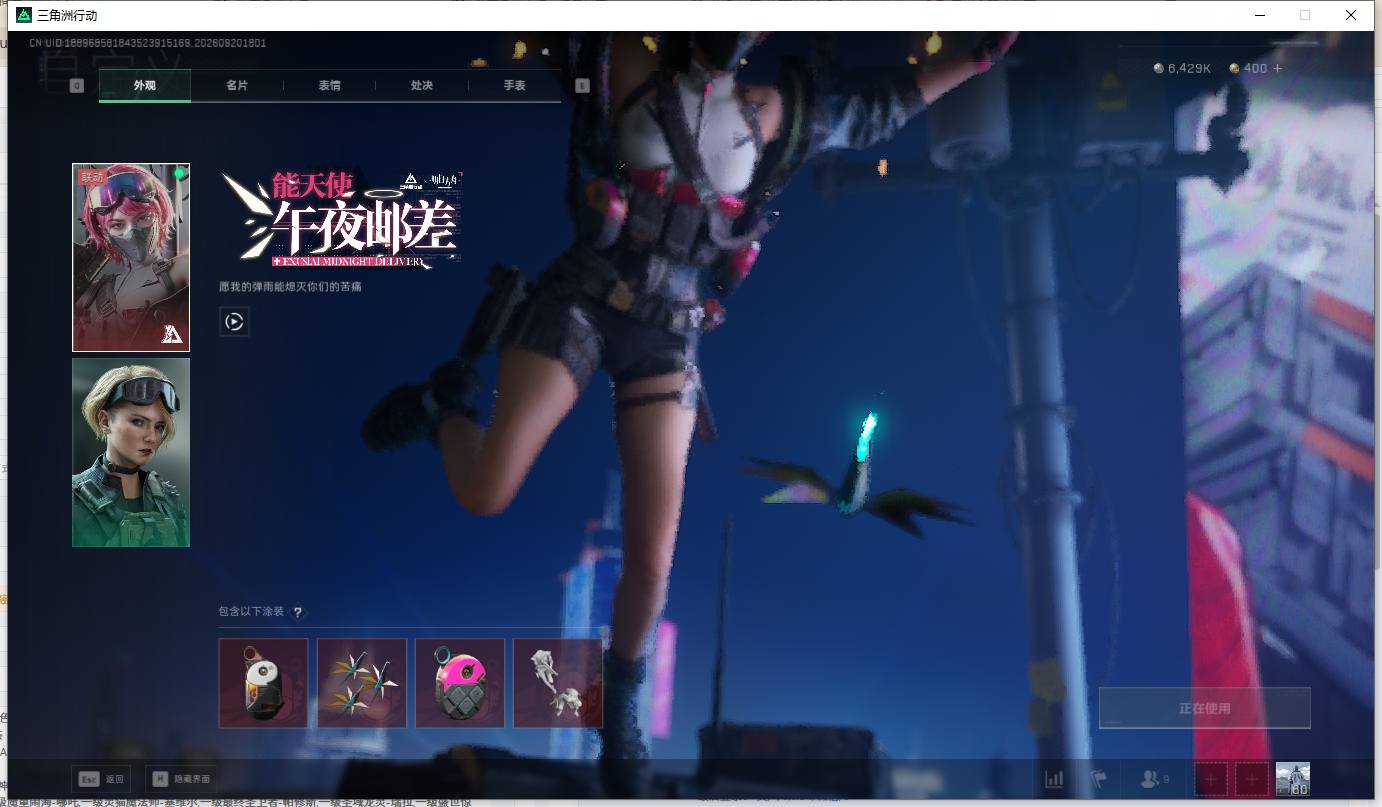1382x807 pixels.
Task: Click the Esc 返回 back button
Action: 101,779
